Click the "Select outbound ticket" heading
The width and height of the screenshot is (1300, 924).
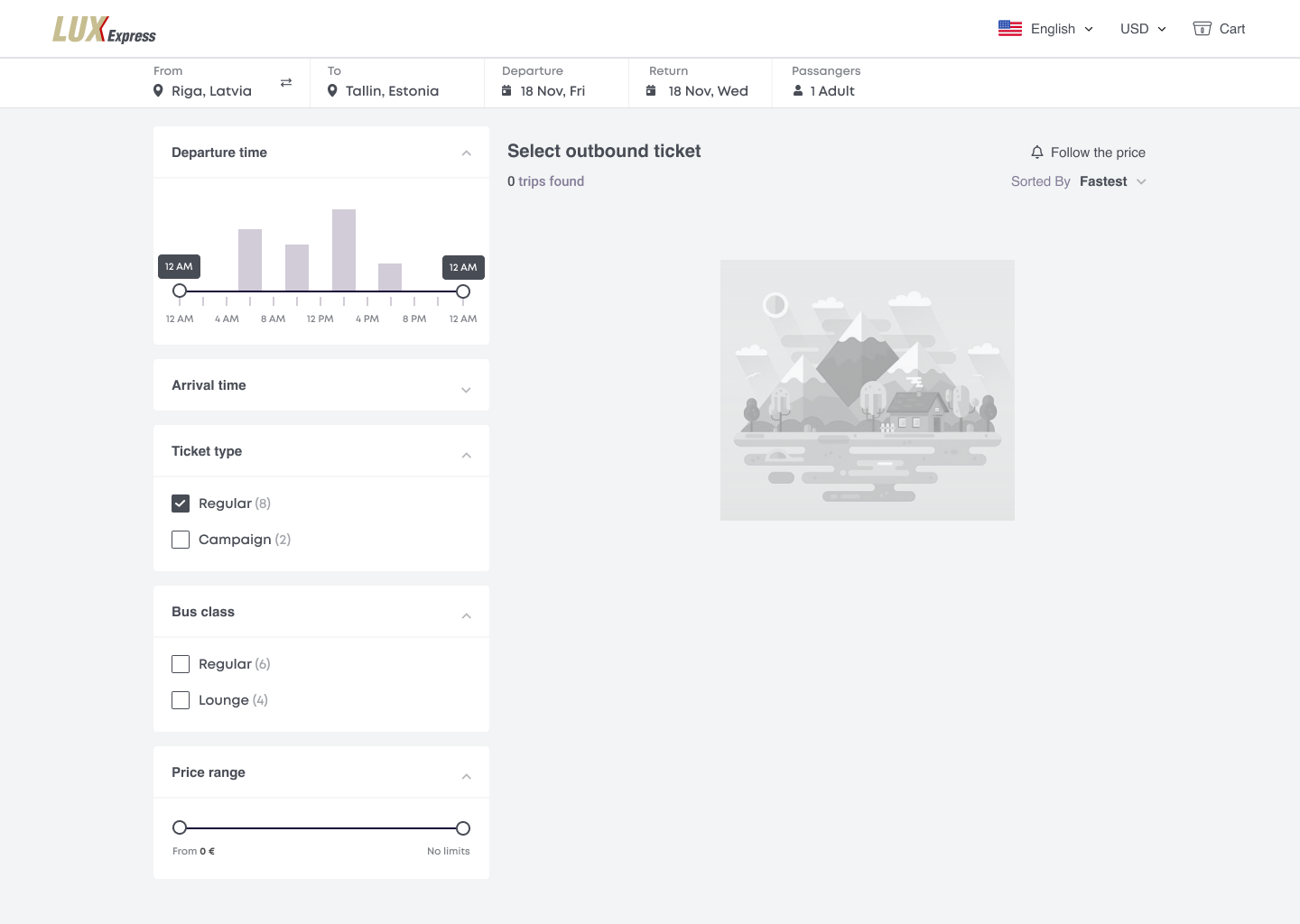click(604, 151)
